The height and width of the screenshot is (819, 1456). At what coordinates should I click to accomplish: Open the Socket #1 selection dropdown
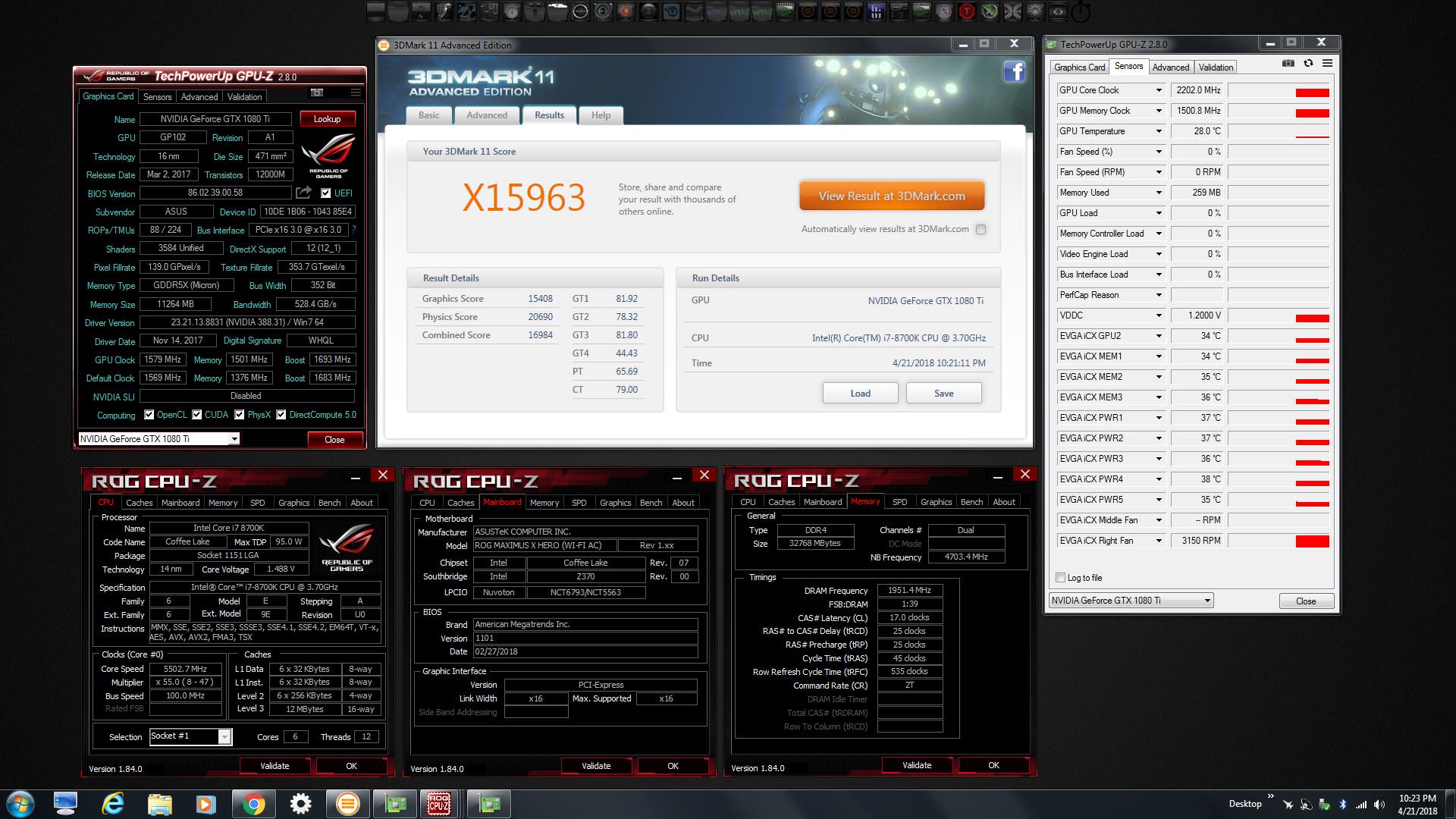coord(224,736)
